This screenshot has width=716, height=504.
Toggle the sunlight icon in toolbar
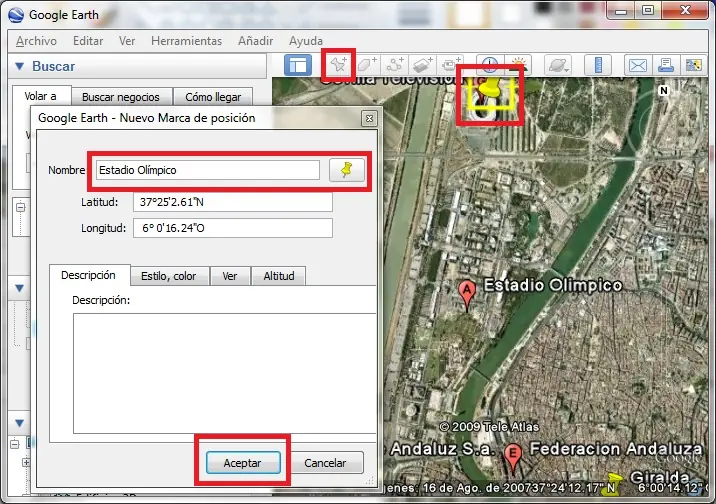pyautogui.click(x=519, y=64)
